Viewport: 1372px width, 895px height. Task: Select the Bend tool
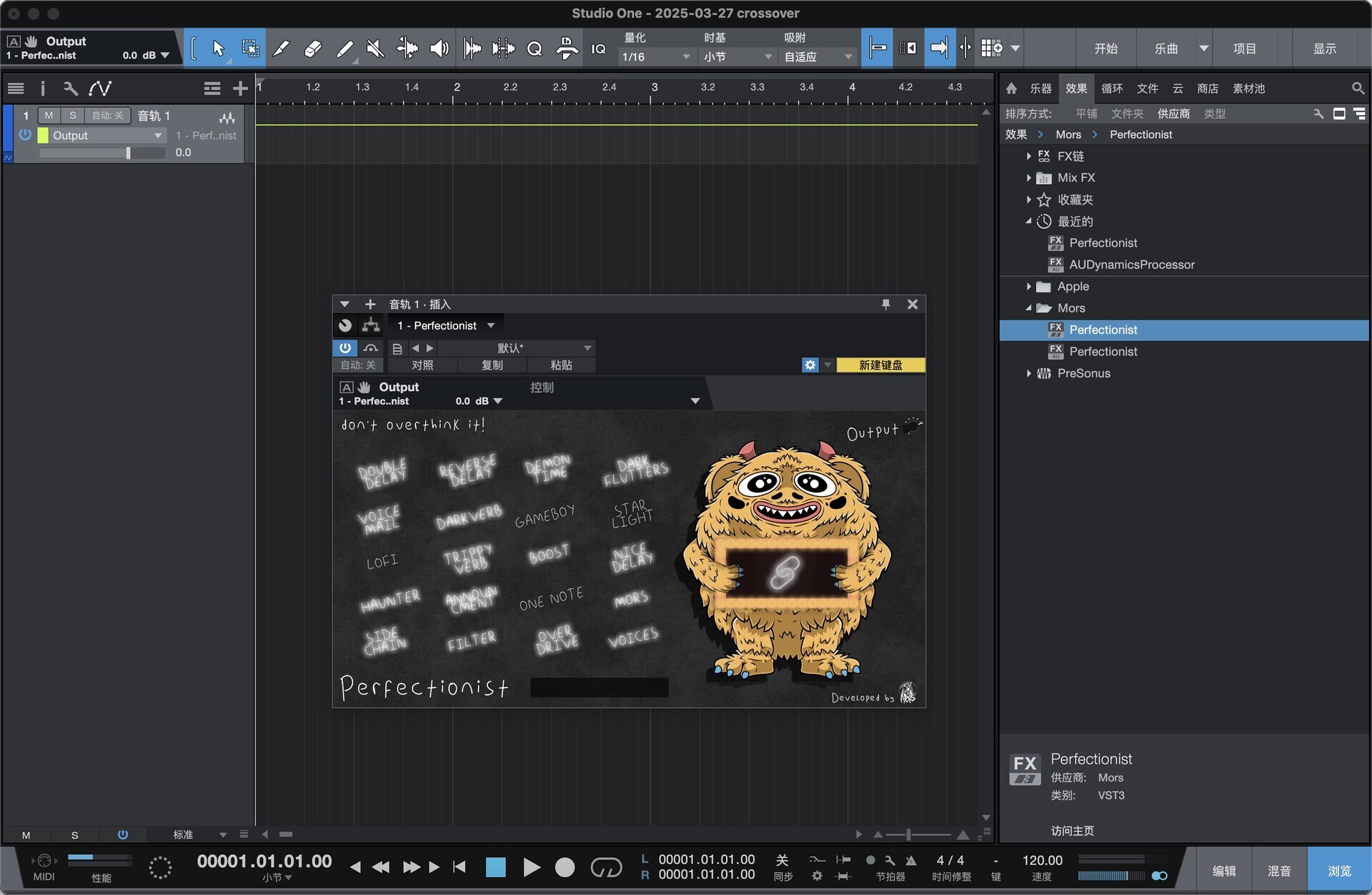[407, 48]
